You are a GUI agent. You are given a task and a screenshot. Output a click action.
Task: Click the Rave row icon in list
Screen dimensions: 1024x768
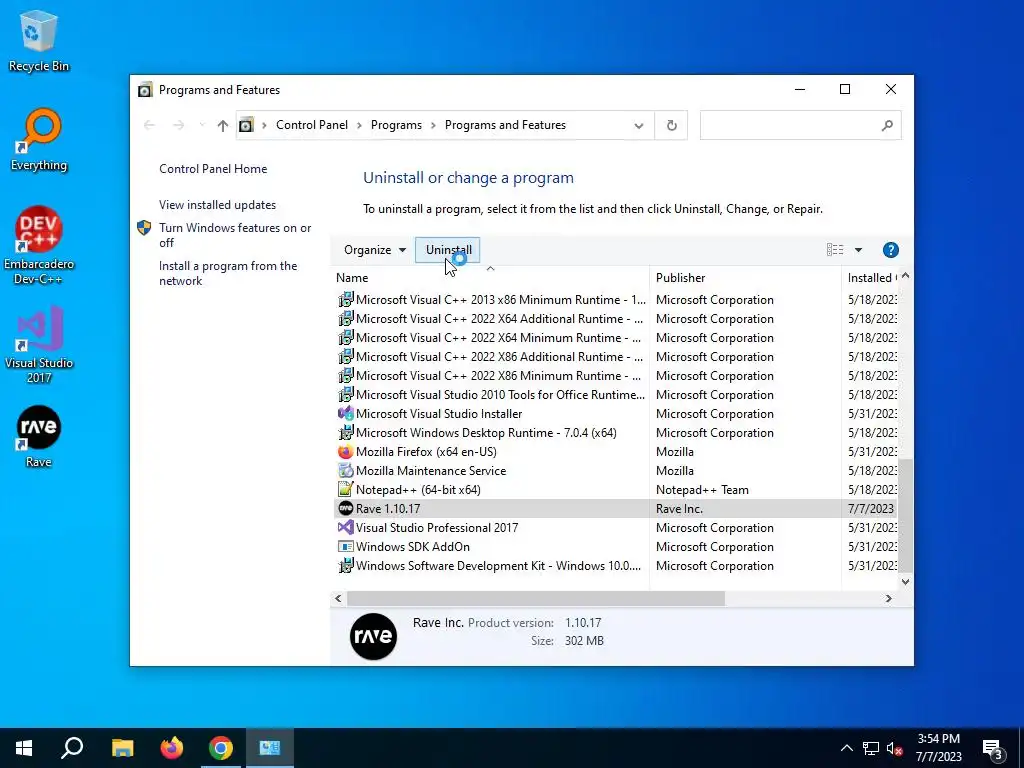point(345,509)
